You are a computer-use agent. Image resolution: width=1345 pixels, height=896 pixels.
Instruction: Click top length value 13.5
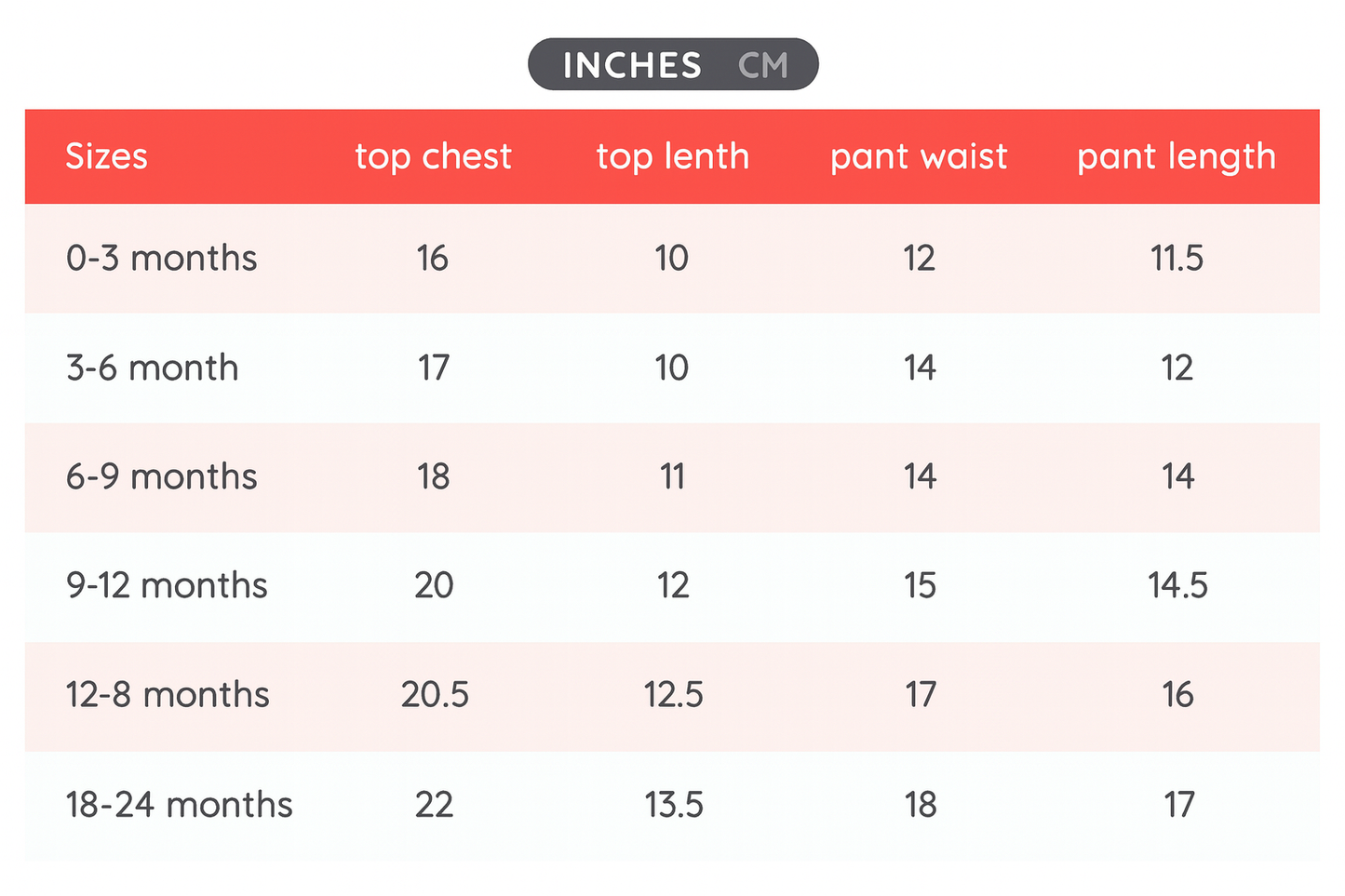click(x=674, y=805)
